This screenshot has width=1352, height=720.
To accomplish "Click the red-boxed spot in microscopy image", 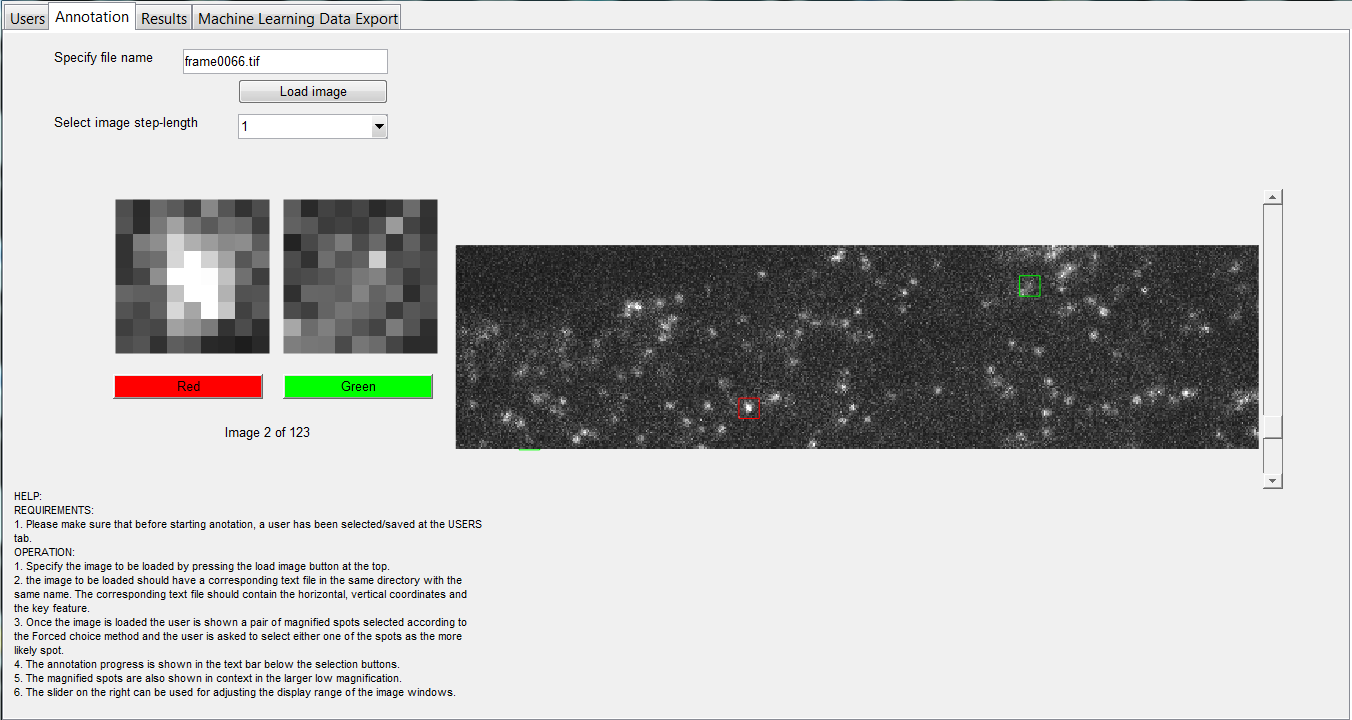I will click(749, 408).
